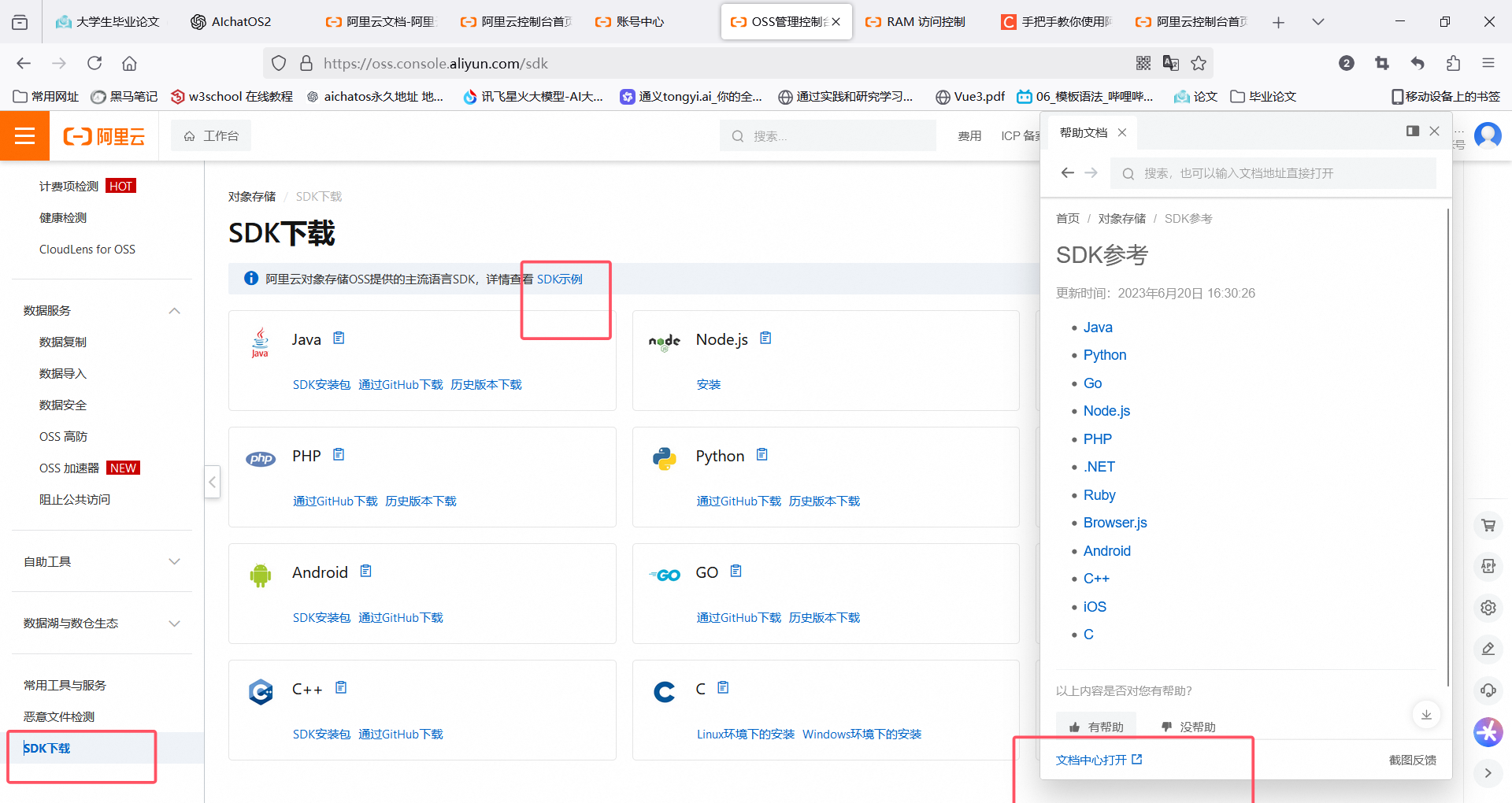1512x803 pixels.
Task: Click the 工作台 button
Action: click(211, 136)
